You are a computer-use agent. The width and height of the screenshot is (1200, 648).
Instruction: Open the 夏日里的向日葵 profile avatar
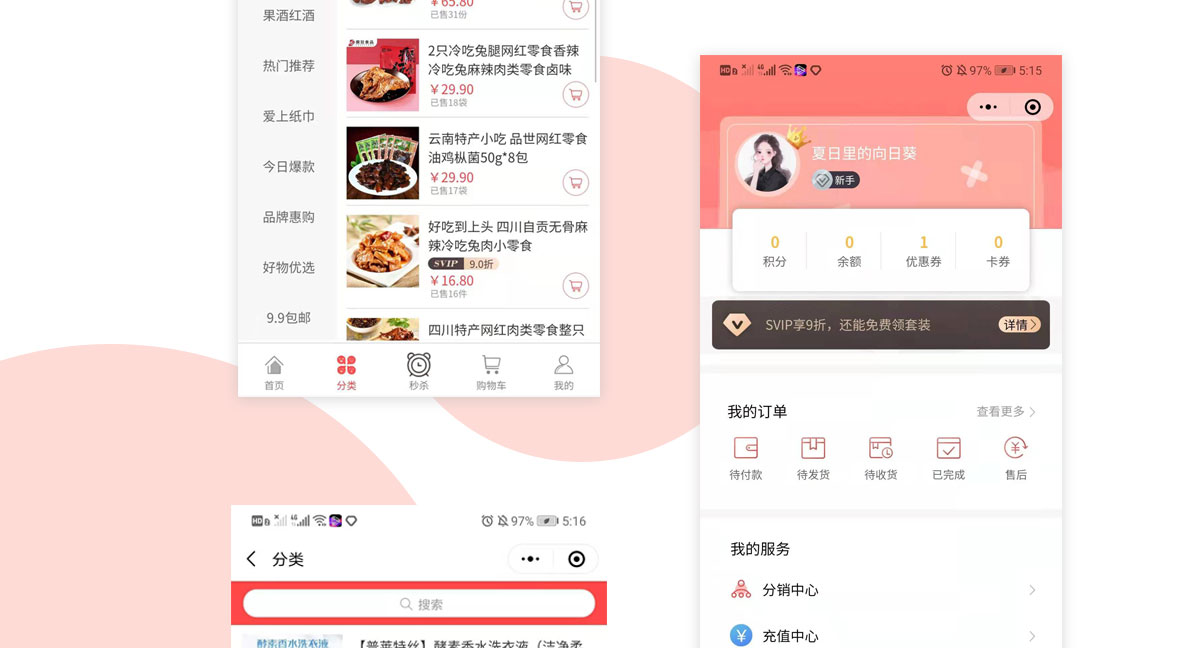click(767, 163)
